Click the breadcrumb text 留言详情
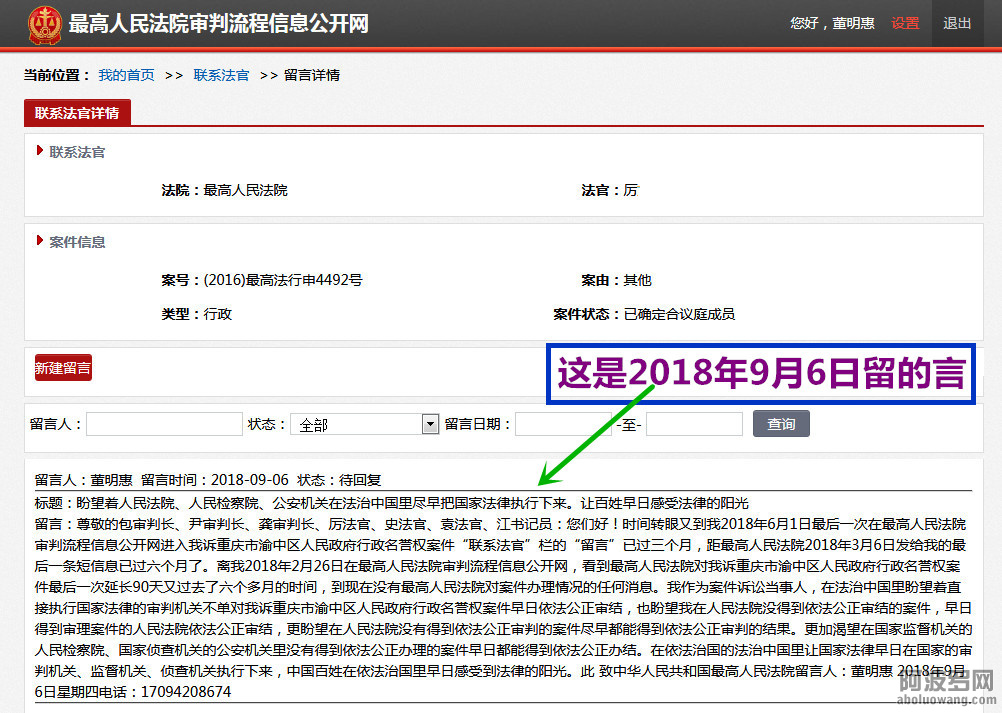Screen dimensions: 1002x713 (312, 75)
